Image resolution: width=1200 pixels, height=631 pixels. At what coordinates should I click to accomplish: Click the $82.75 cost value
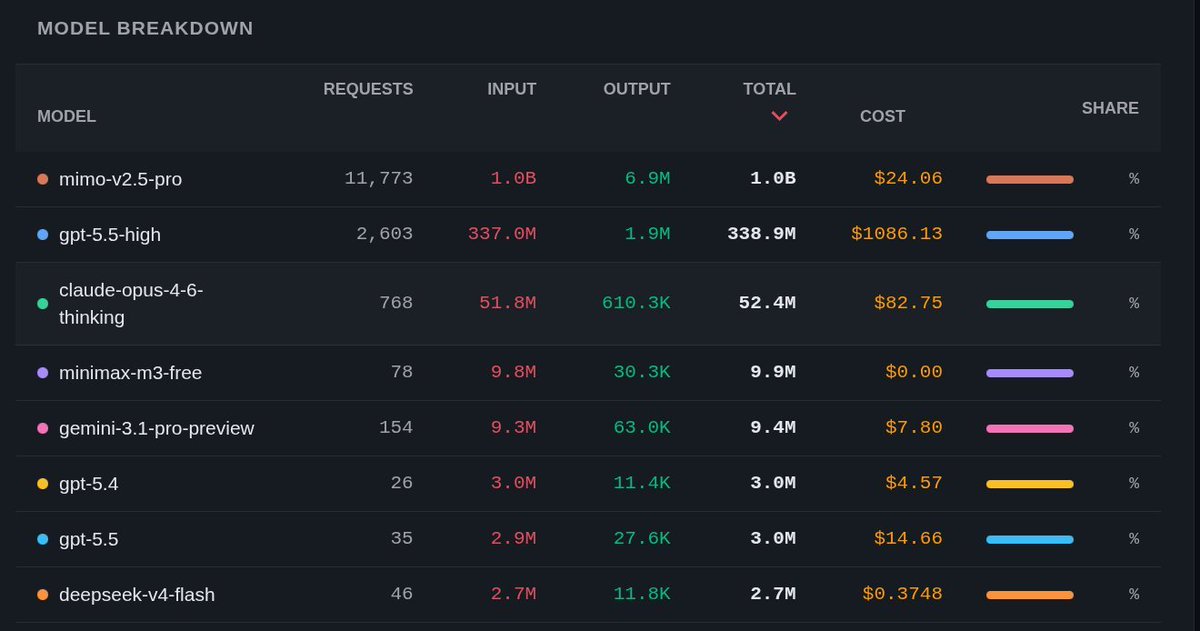click(908, 303)
